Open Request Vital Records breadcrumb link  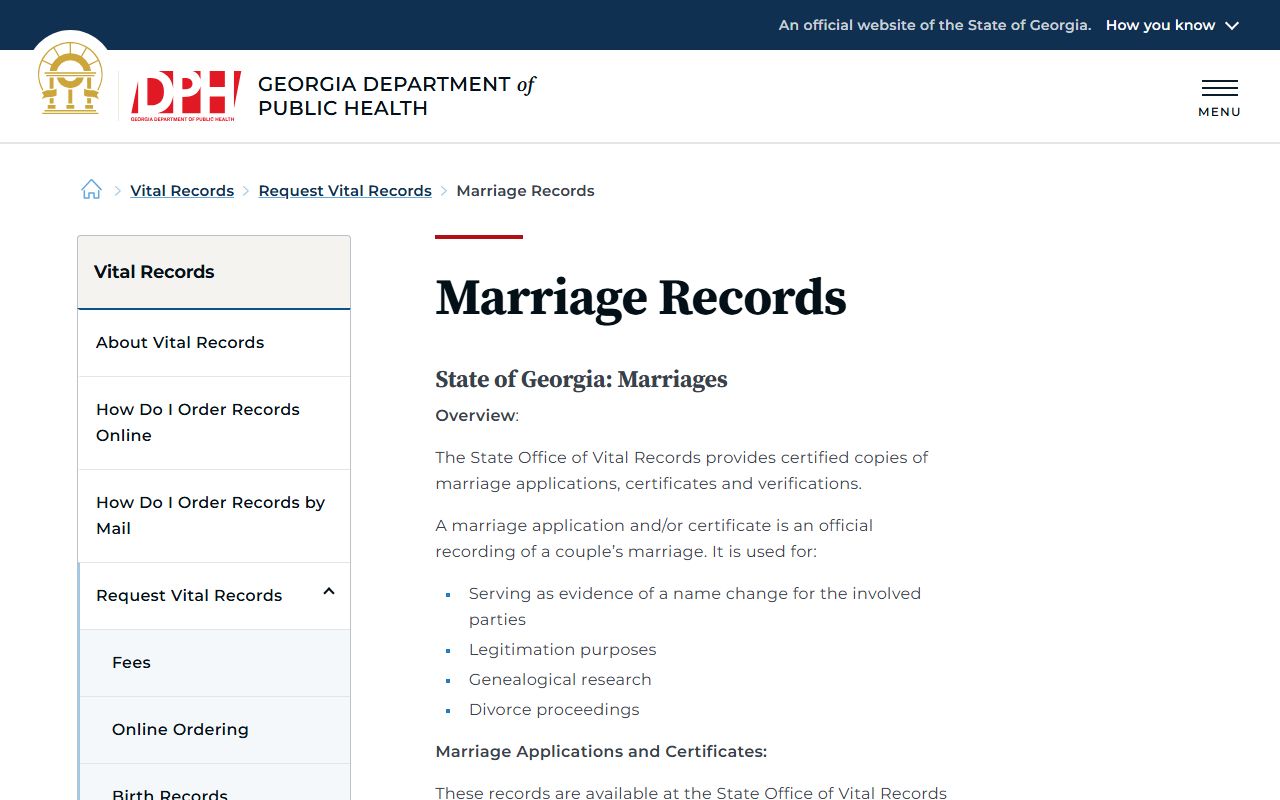click(345, 191)
